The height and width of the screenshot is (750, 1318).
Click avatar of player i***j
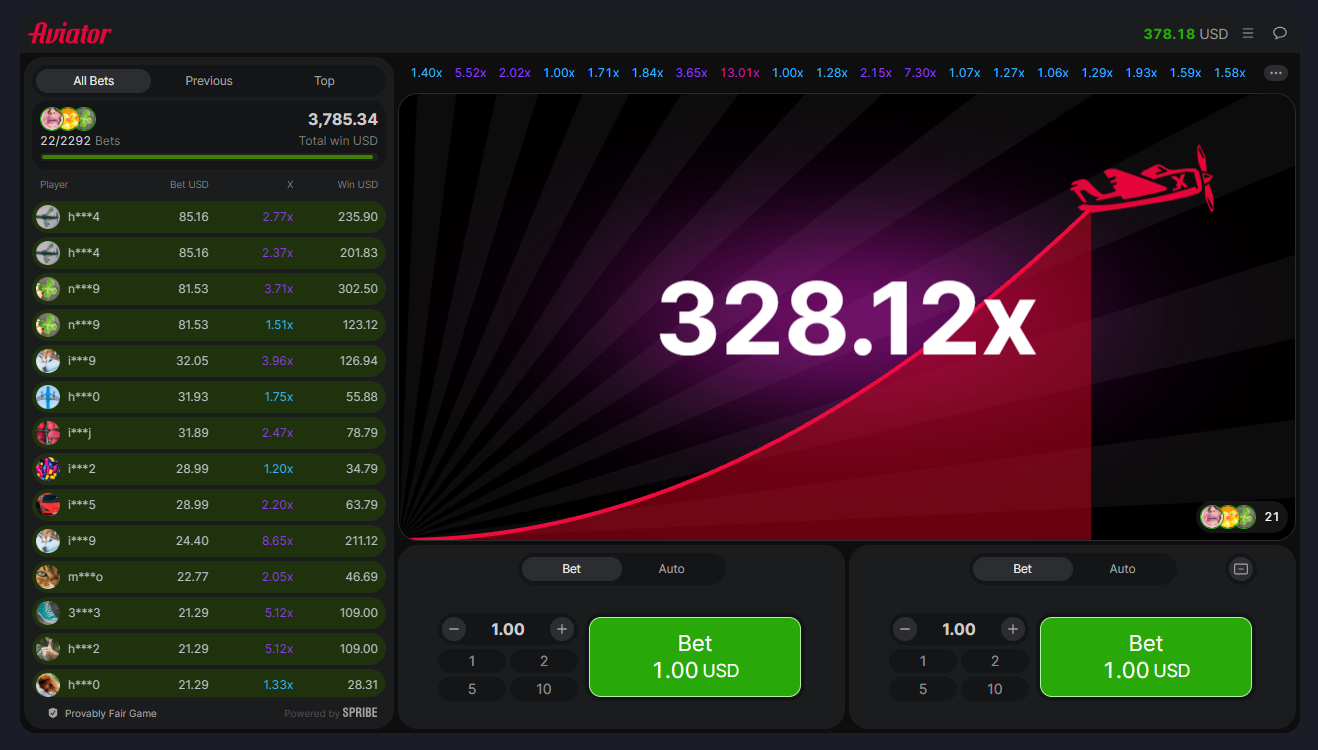47,433
